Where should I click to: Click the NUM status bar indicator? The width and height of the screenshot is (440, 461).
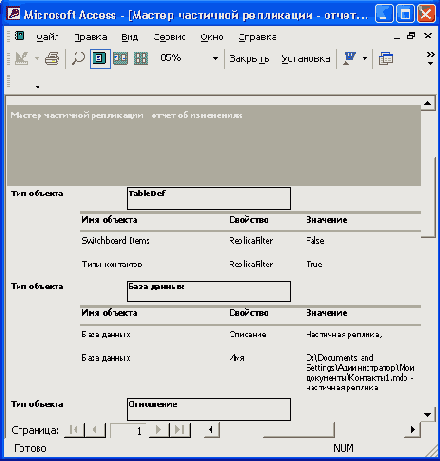click(x=343, y=448)
